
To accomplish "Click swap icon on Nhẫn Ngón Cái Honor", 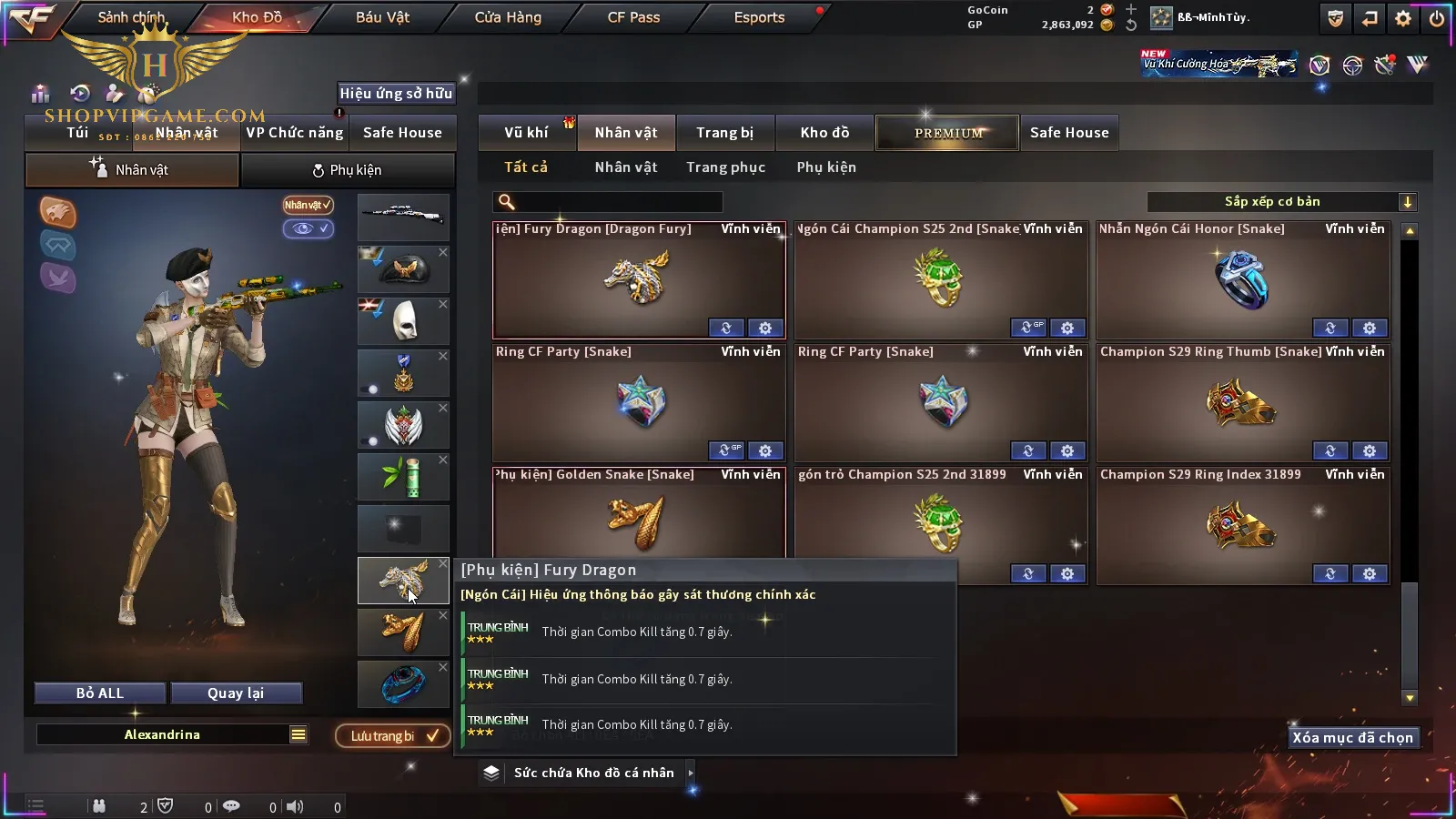I will point(1330,328).
